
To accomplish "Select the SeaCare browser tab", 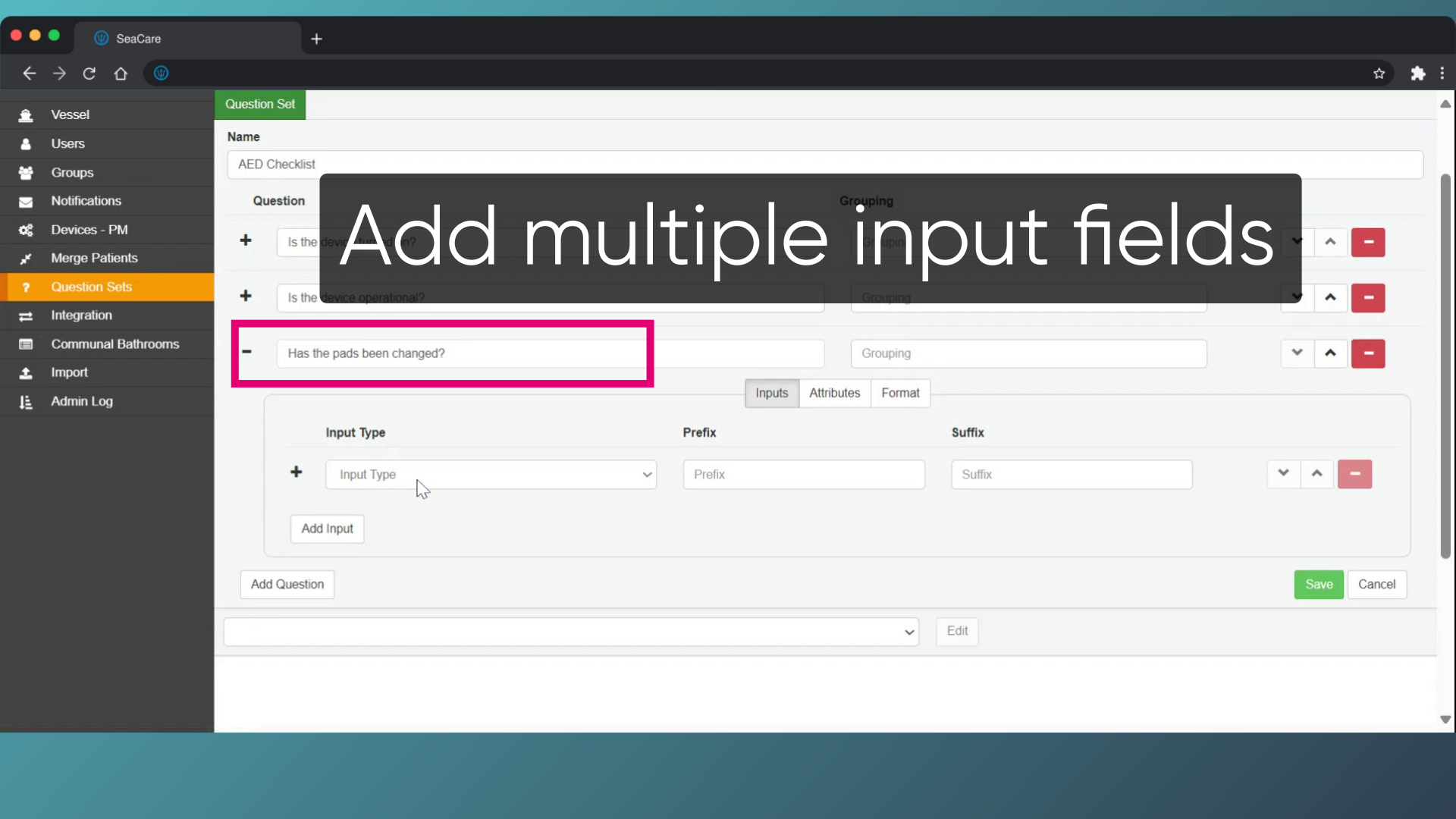I will [187, 38].
